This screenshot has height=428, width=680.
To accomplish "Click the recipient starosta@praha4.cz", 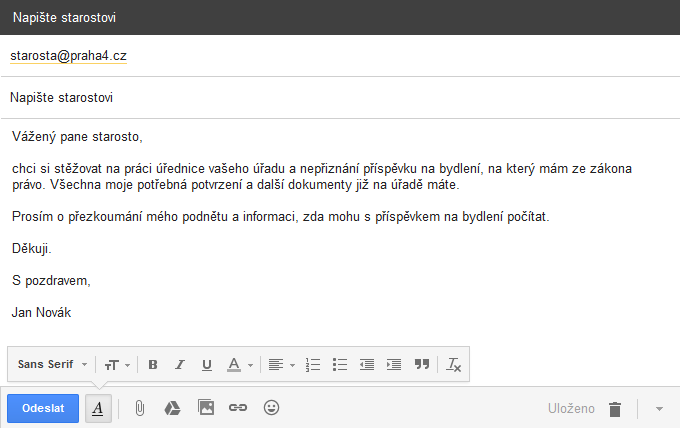I will click(x=69, y=56).
